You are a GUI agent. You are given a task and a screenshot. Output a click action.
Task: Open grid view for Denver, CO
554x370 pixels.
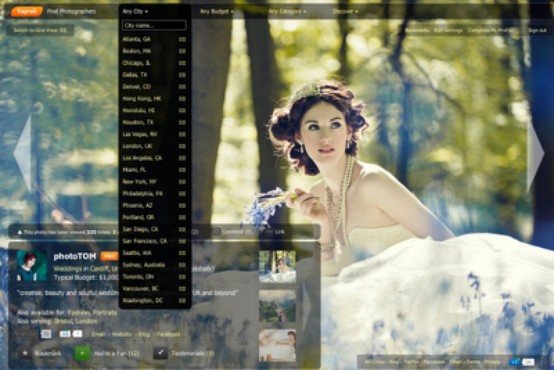point(182,87)
